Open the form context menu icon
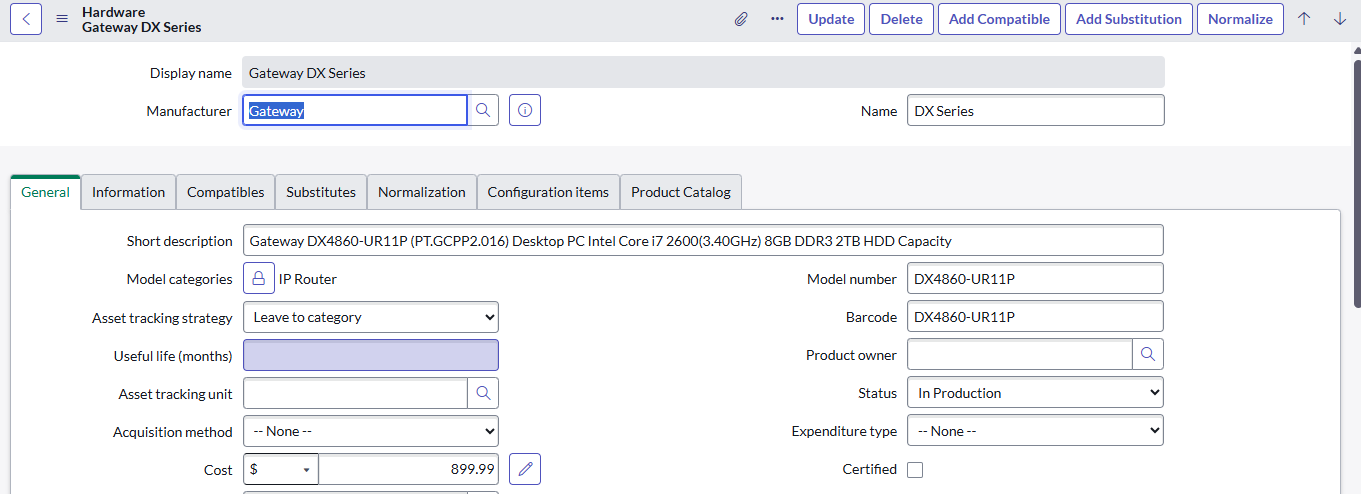The image size is (1361, 494). (62, 19)
